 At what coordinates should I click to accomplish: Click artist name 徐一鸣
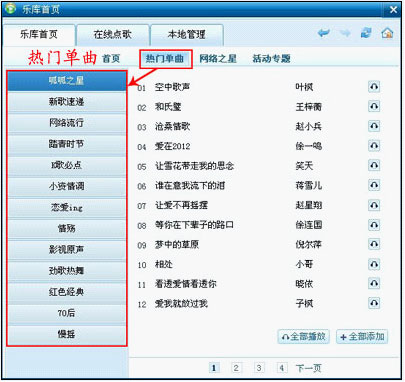click(x=309, y=146)
